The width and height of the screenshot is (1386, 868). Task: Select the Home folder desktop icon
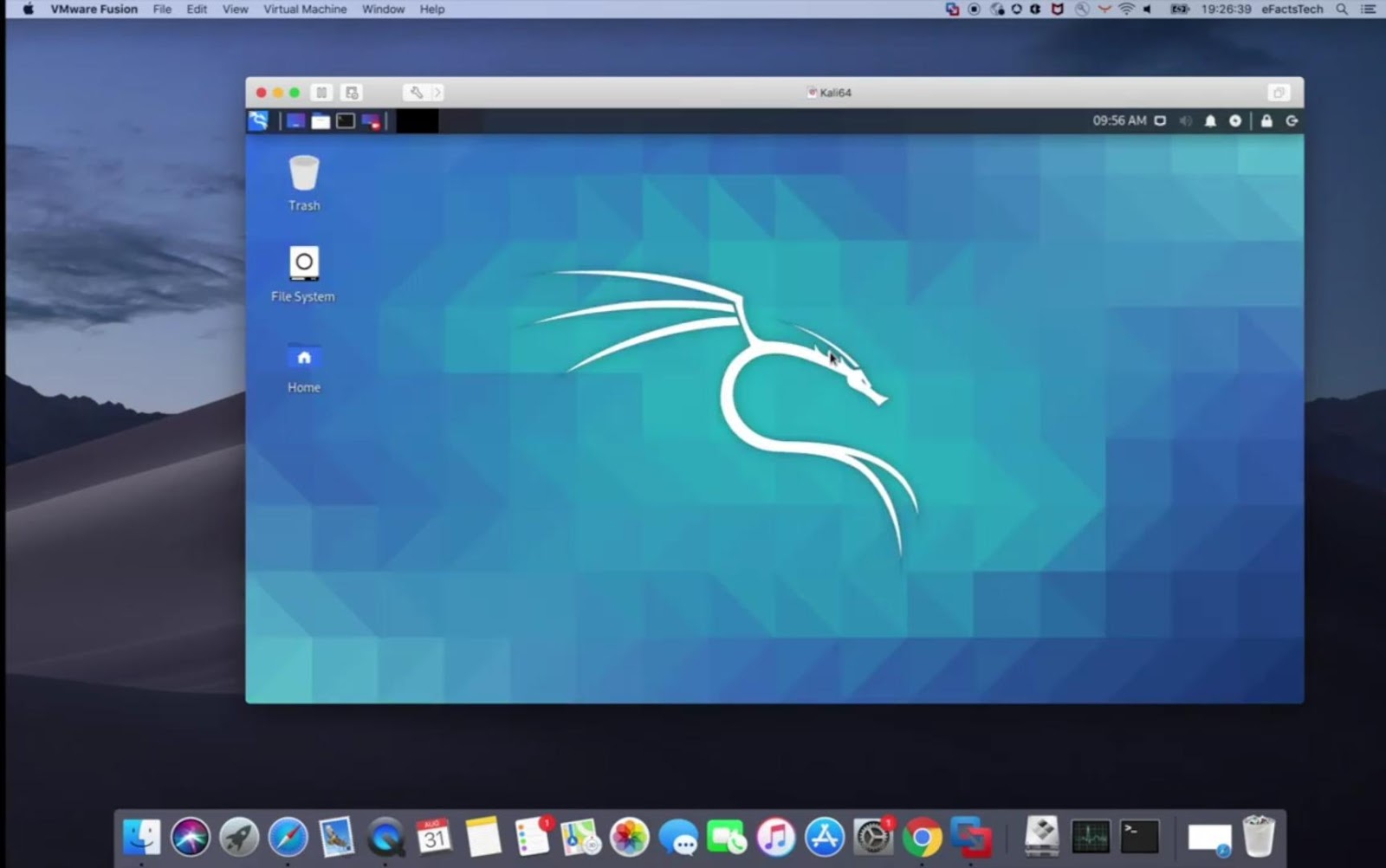[x=304, y=368]
